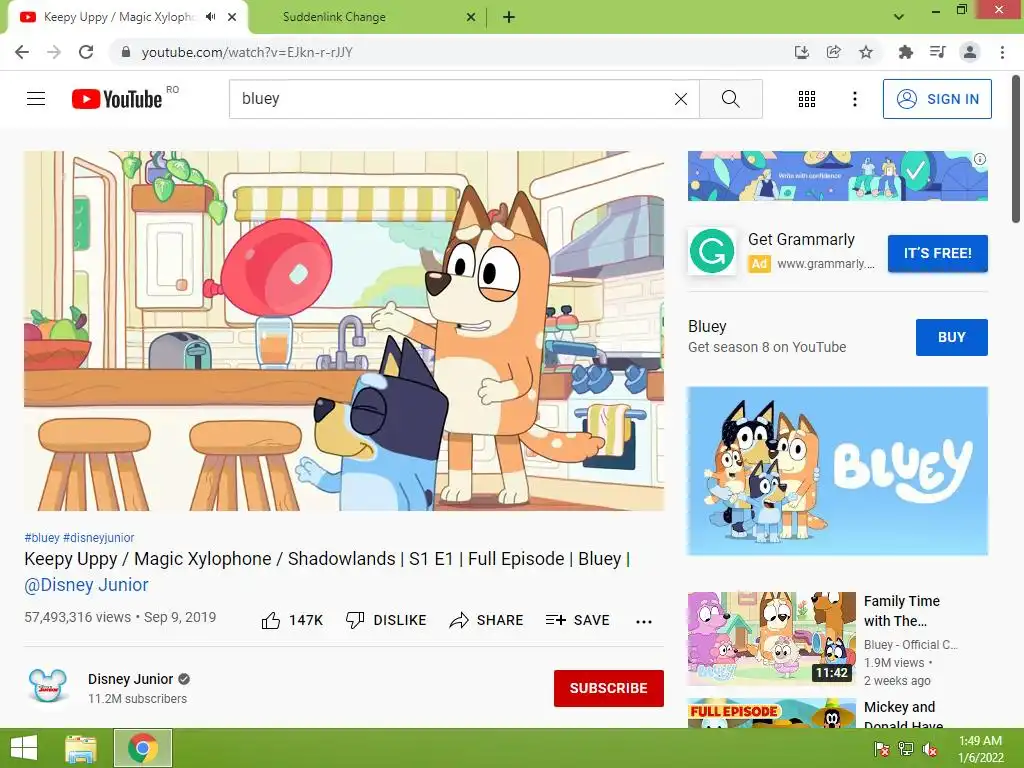Screen dimensions: 1024x768
Task: Click the video player frame
Action: (344, 330)
